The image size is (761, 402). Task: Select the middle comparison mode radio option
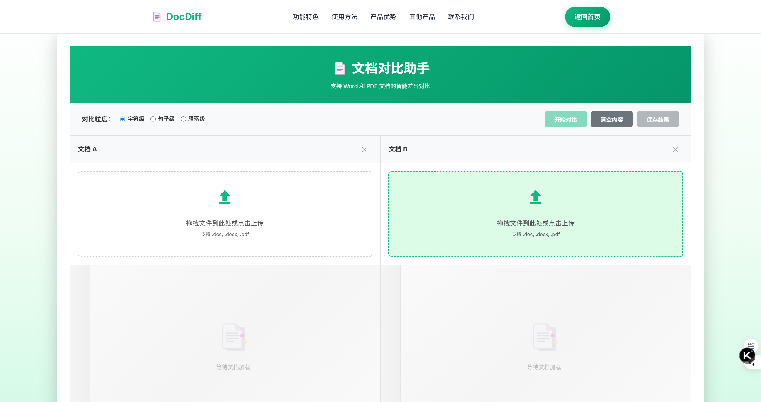[x=153, y=118]
